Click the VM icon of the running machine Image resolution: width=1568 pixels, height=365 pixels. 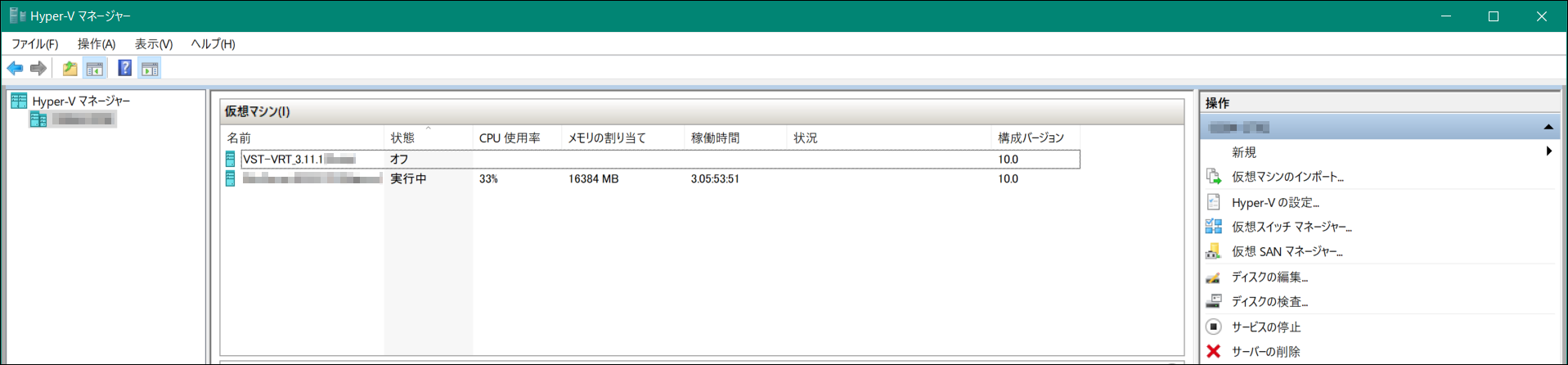point(231,178)
